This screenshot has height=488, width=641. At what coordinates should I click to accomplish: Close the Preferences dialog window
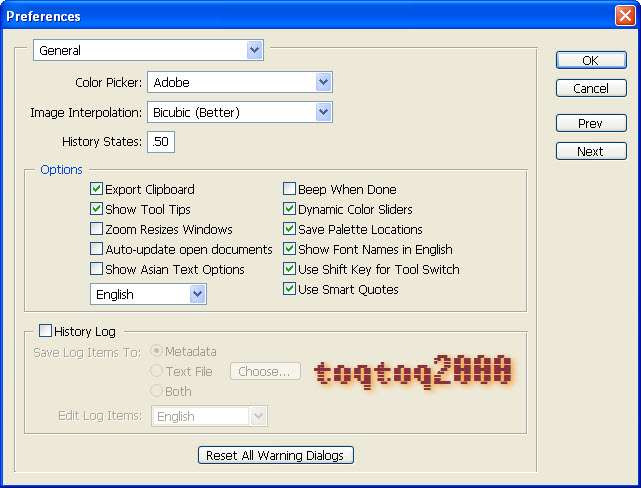[624, 16]
